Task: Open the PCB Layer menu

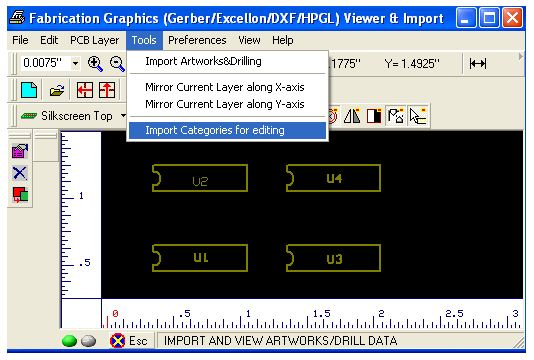Action: pos(94,40)
